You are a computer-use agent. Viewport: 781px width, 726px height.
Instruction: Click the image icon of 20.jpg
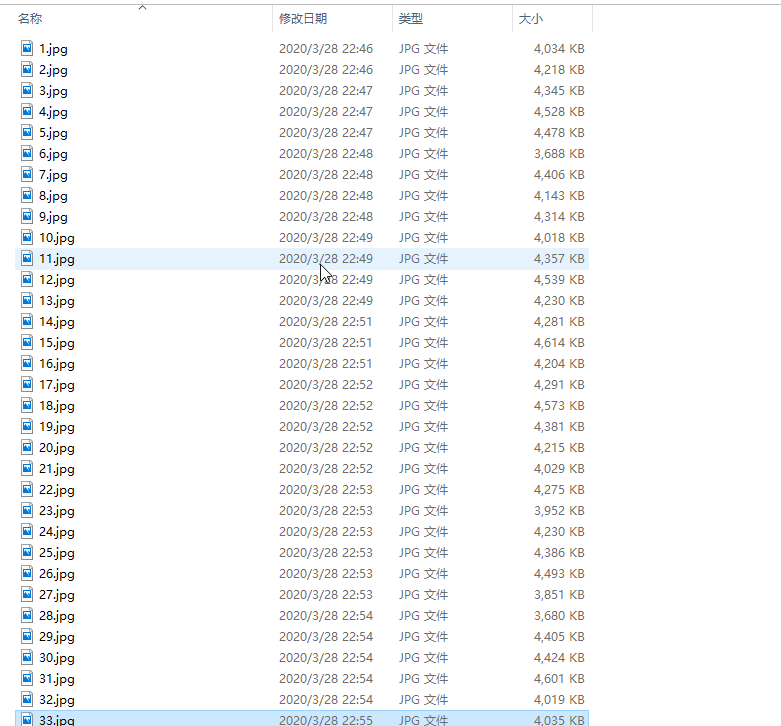(x=27, y=447)
